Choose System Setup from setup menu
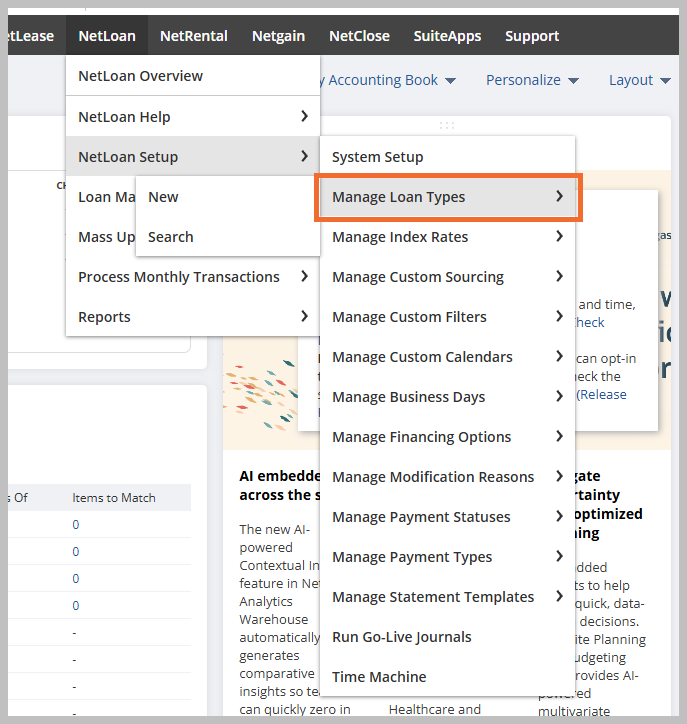 coord(447,157)
